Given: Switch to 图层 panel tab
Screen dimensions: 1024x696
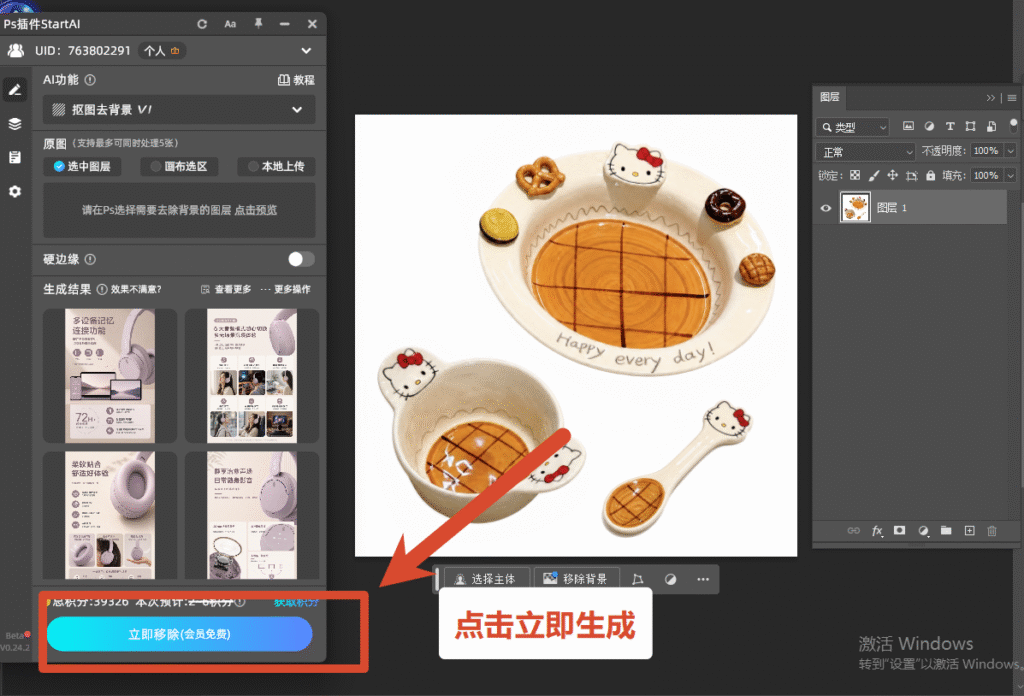Looking at the screenshot, I should point(829,97).
